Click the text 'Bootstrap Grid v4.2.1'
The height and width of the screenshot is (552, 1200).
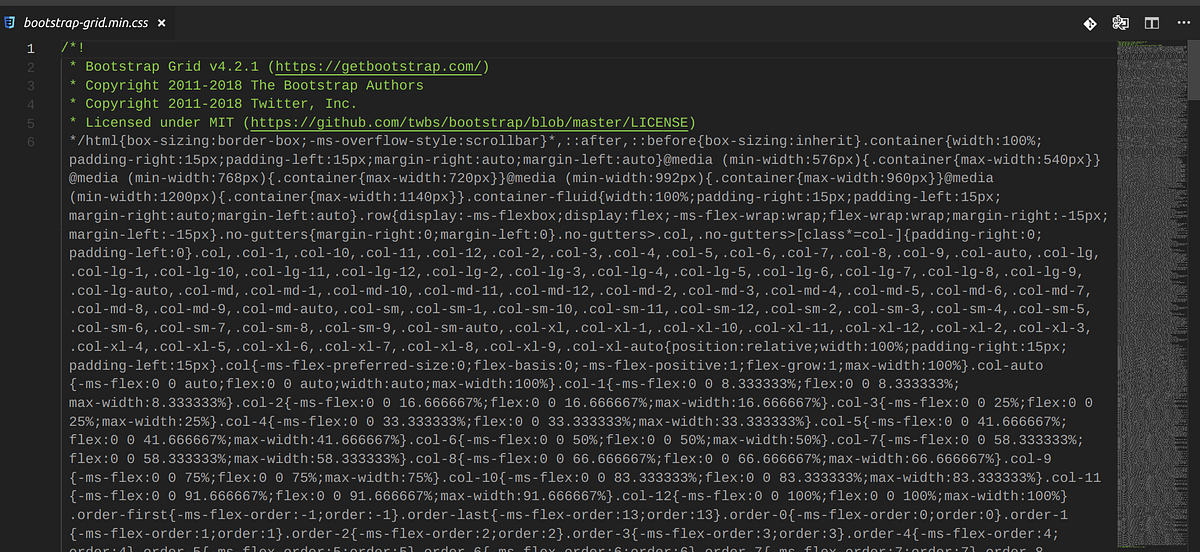(174, 67)
